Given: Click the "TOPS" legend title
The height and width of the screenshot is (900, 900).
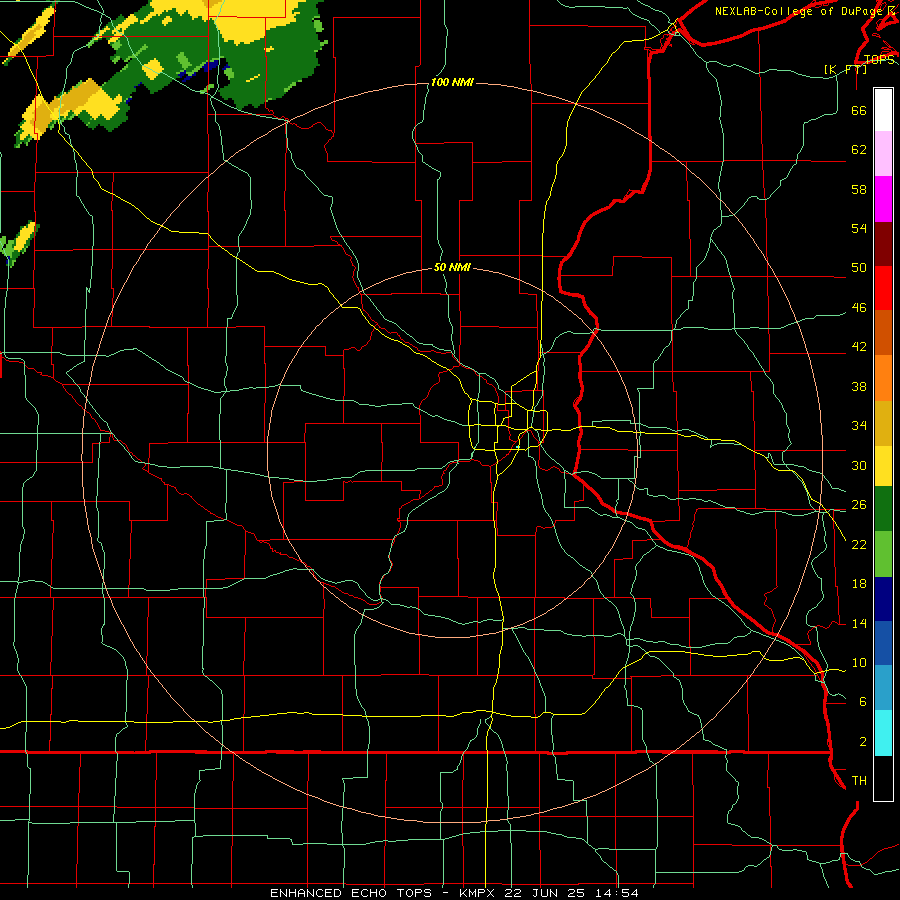Looking at the screenshot, I should 879,60.
